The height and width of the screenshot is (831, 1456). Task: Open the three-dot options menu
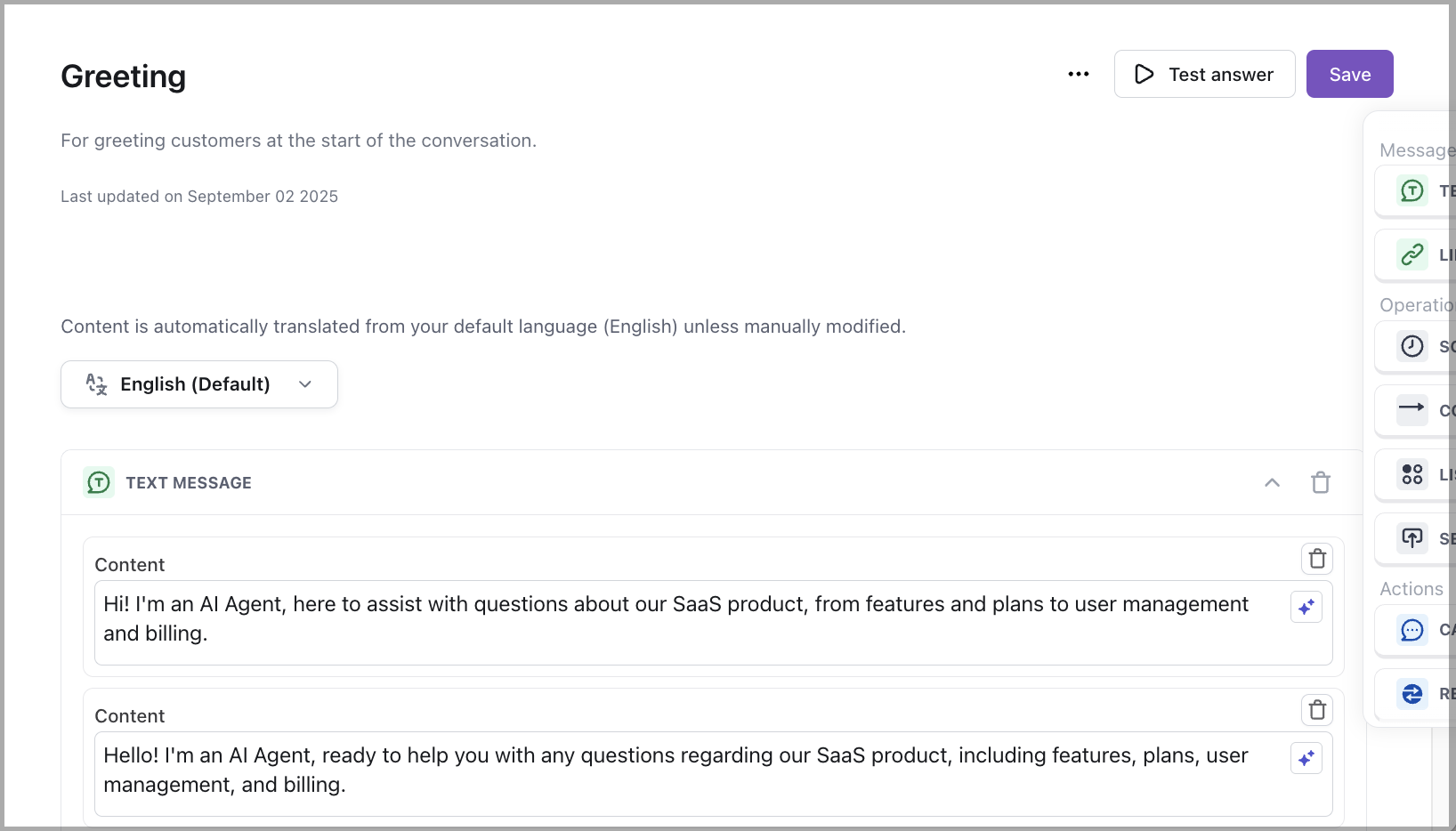pos(1078,74)
